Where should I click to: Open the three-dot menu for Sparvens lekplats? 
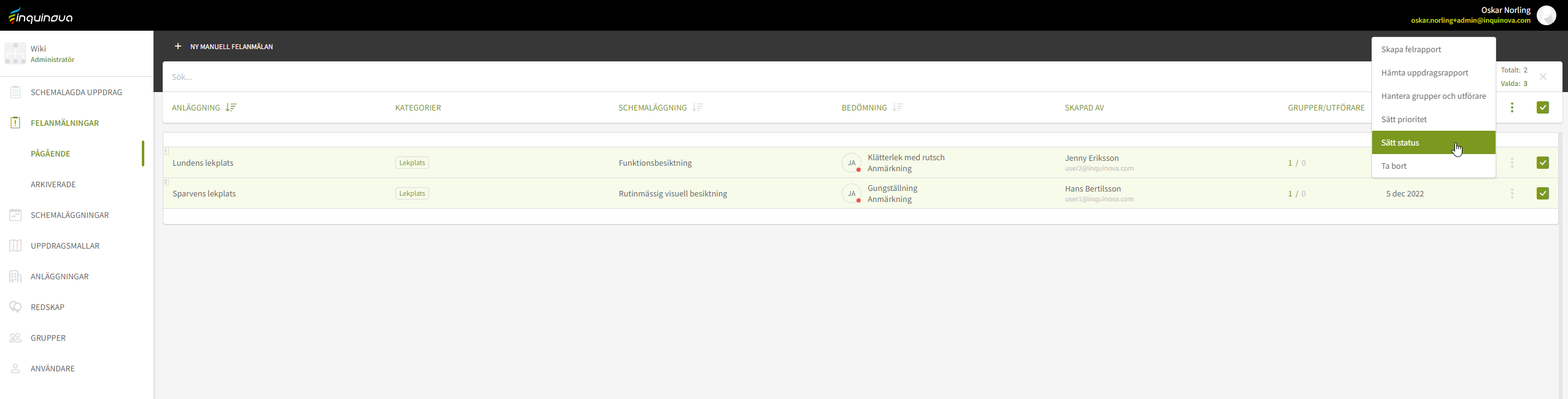[x=1512, y=193]
